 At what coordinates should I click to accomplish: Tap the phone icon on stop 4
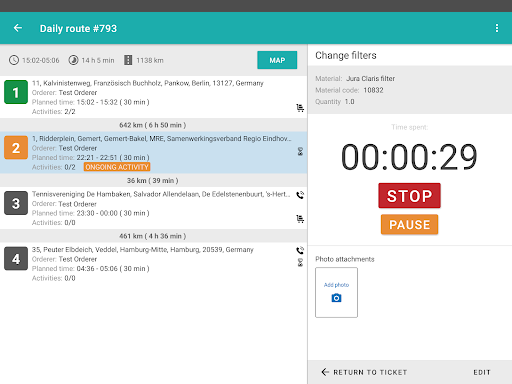[x=300, y=250]
